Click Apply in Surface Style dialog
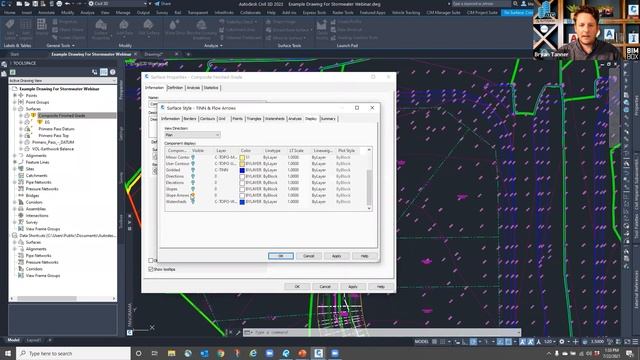This screenshot has width=640, height=360. point(337,256)
